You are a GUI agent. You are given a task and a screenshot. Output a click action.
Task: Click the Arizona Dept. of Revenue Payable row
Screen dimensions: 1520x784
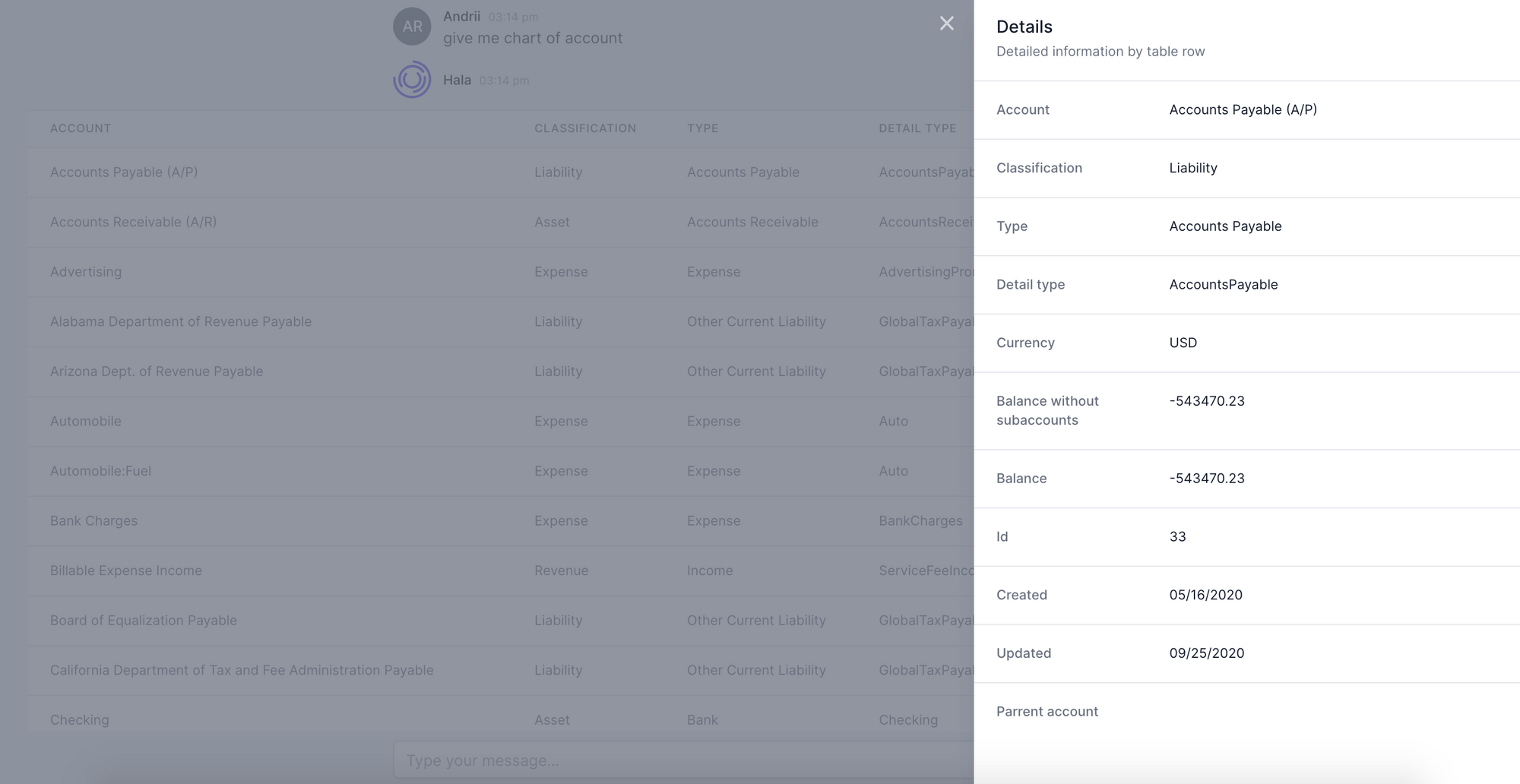pyautogui.click(x=500, y=371)
